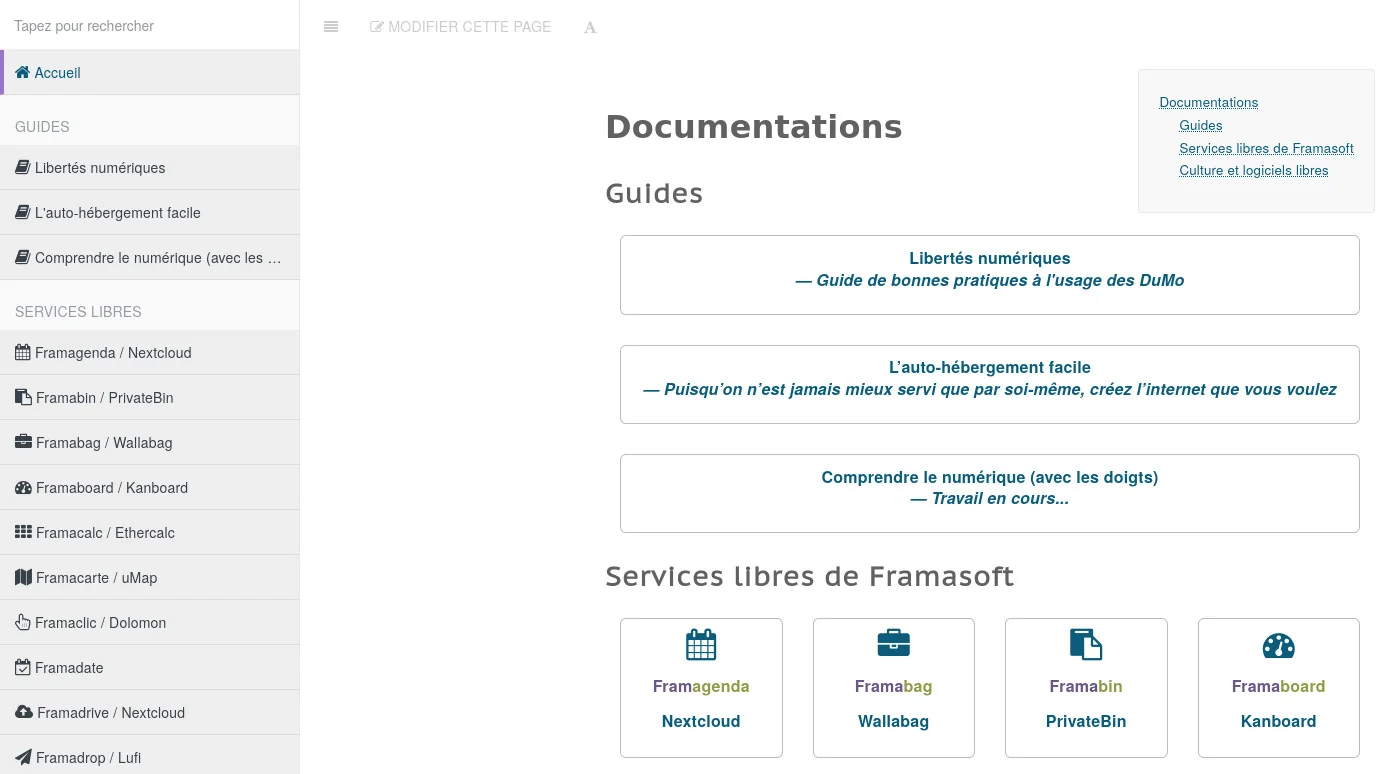
Task: Jump to Services libres de Framasoft link
Action: click(1266, 149)
